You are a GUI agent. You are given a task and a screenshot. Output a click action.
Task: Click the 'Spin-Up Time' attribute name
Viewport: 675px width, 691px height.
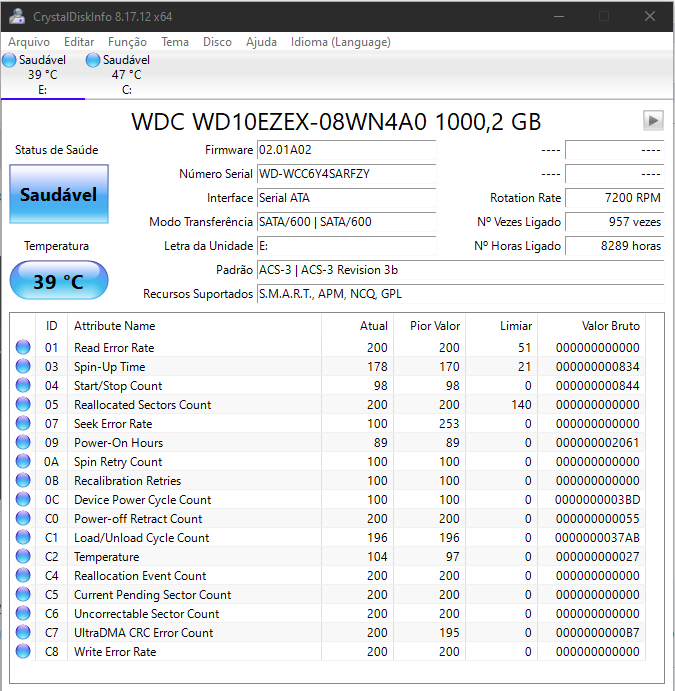[x=110, y=367]
